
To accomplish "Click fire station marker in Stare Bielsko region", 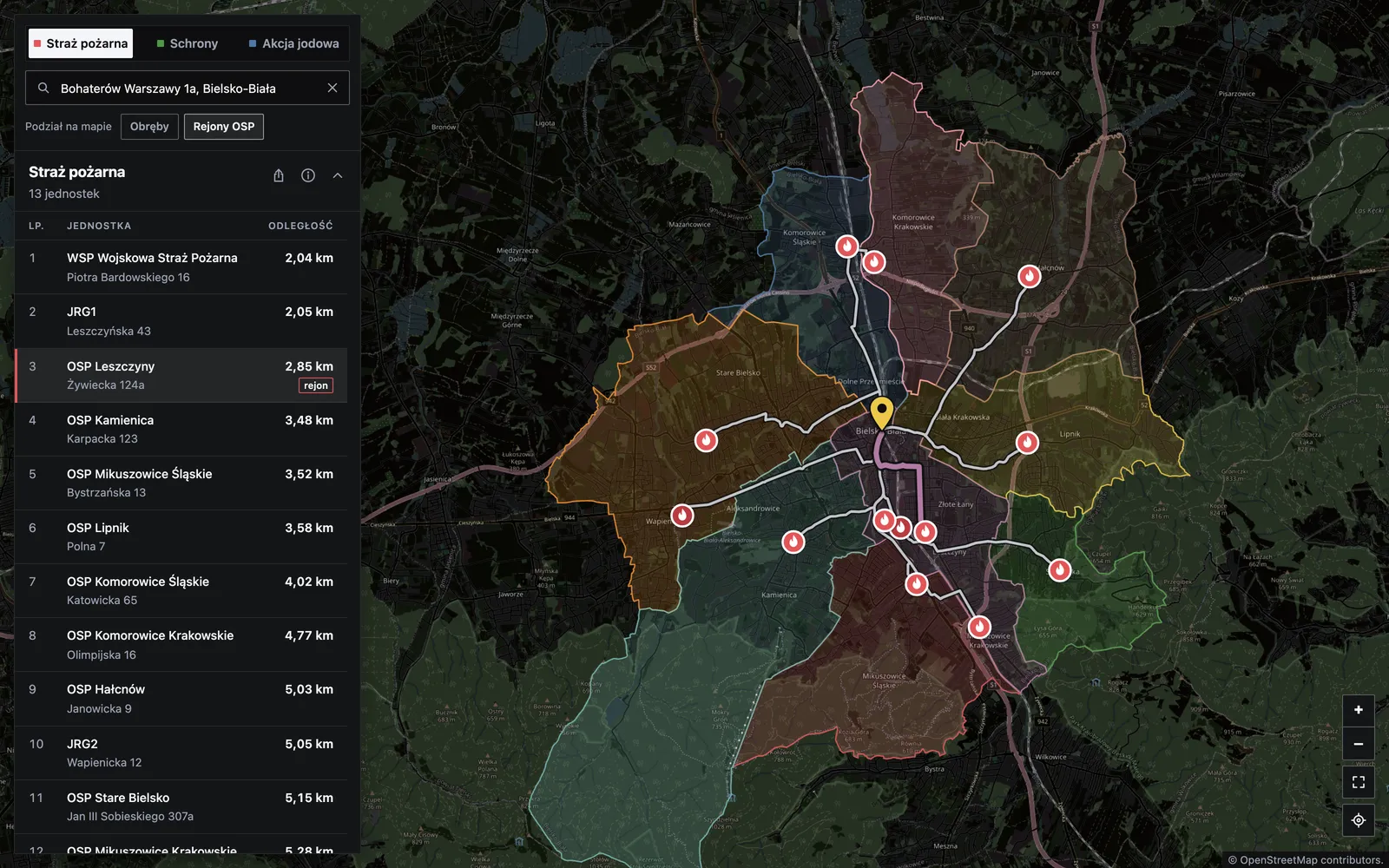I will (x=706, y=440).
